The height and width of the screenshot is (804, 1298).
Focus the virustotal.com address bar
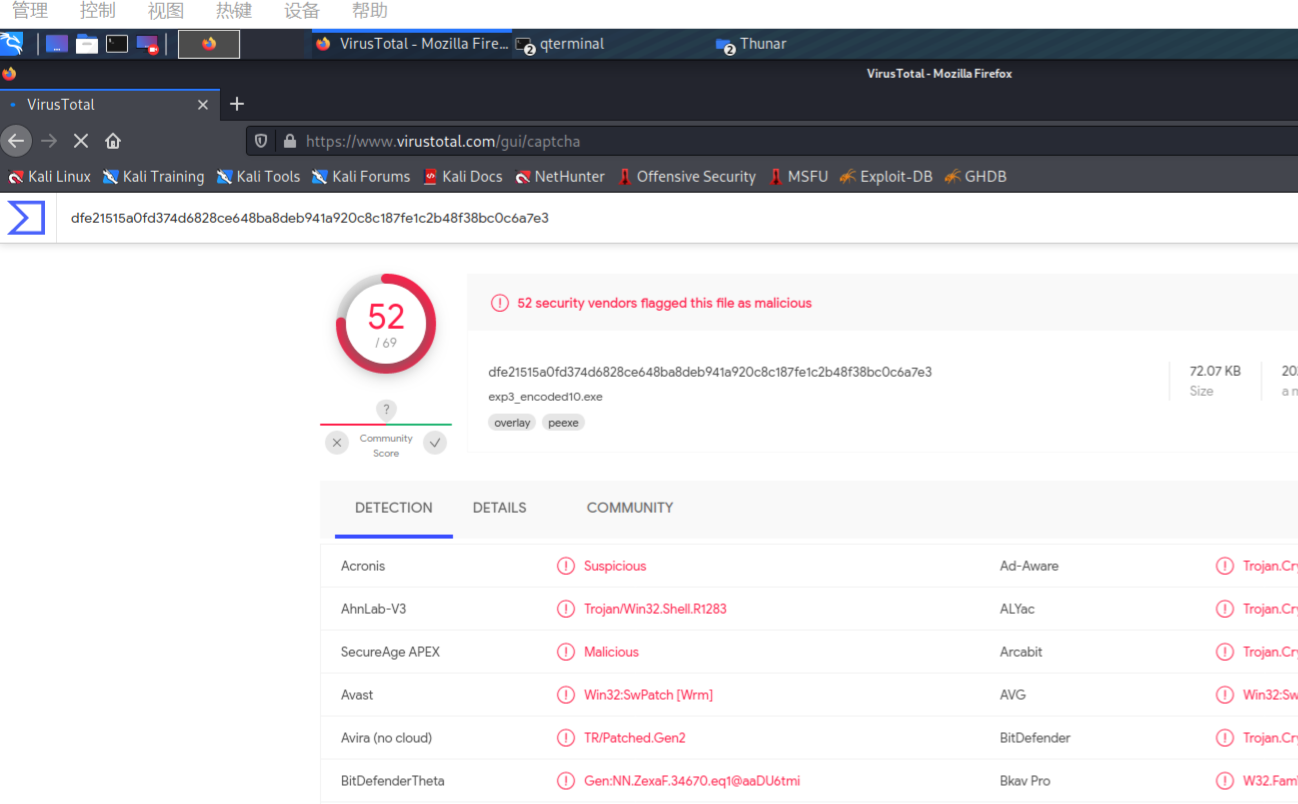(771, 141)
